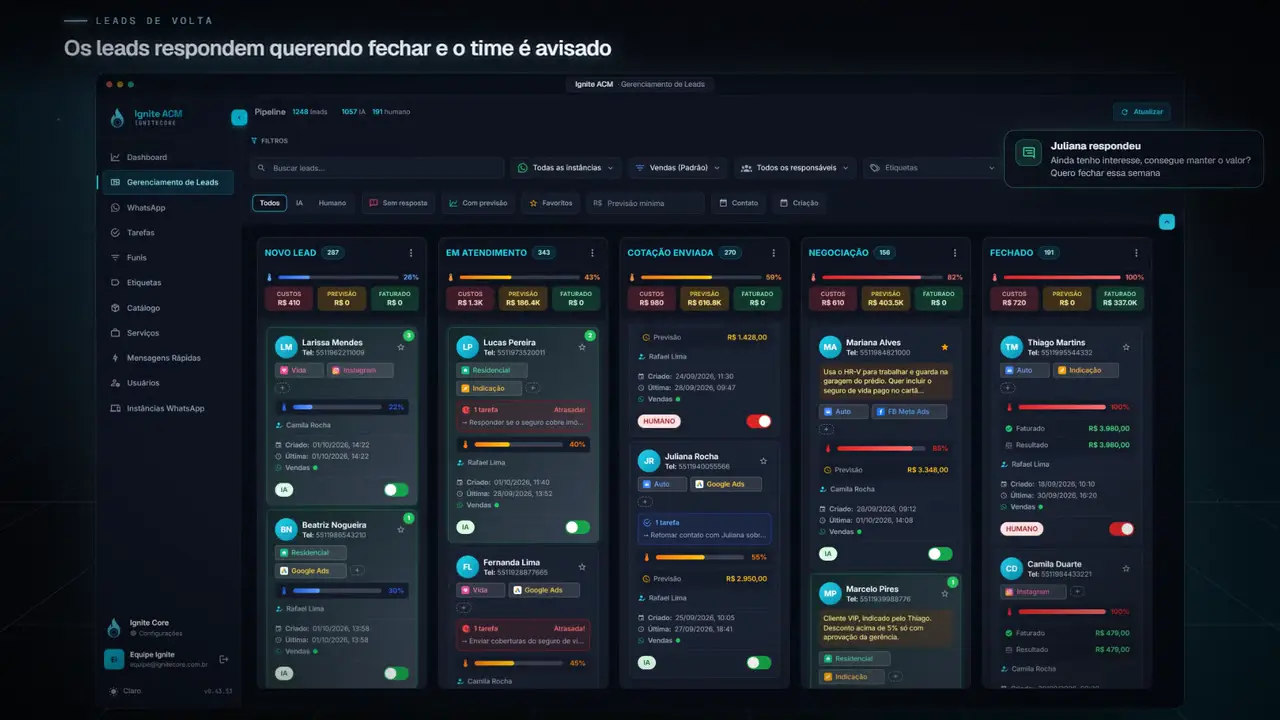This screenshot has width=1280, height=720.
Task: Click the Buscar leads search field
Action: tap(378, 168)
